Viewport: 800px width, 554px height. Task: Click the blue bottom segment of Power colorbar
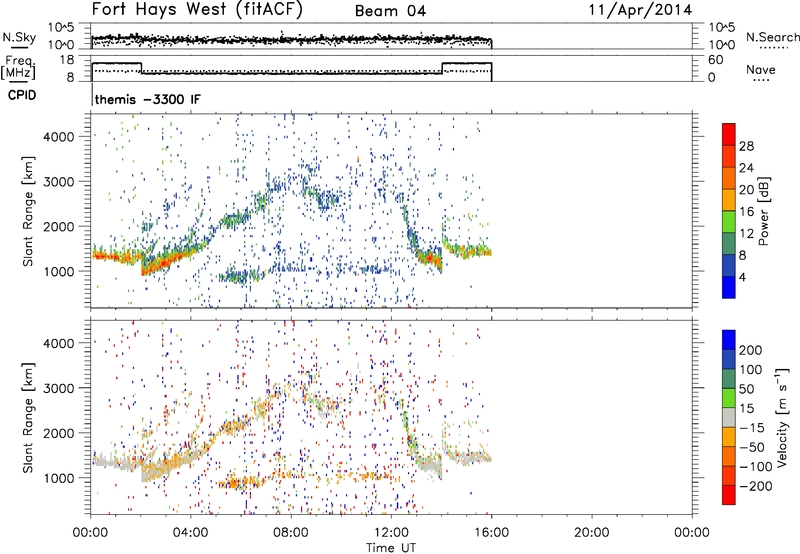click(x=729, y=288)
